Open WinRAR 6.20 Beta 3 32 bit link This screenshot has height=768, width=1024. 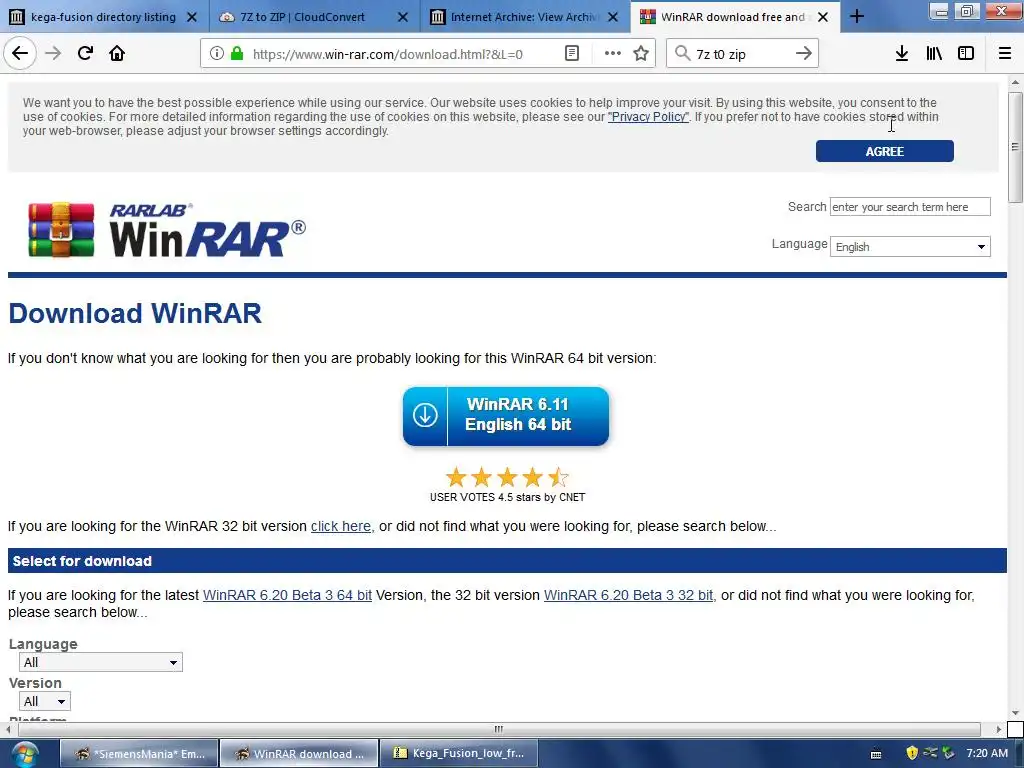[x=628, y=596]
